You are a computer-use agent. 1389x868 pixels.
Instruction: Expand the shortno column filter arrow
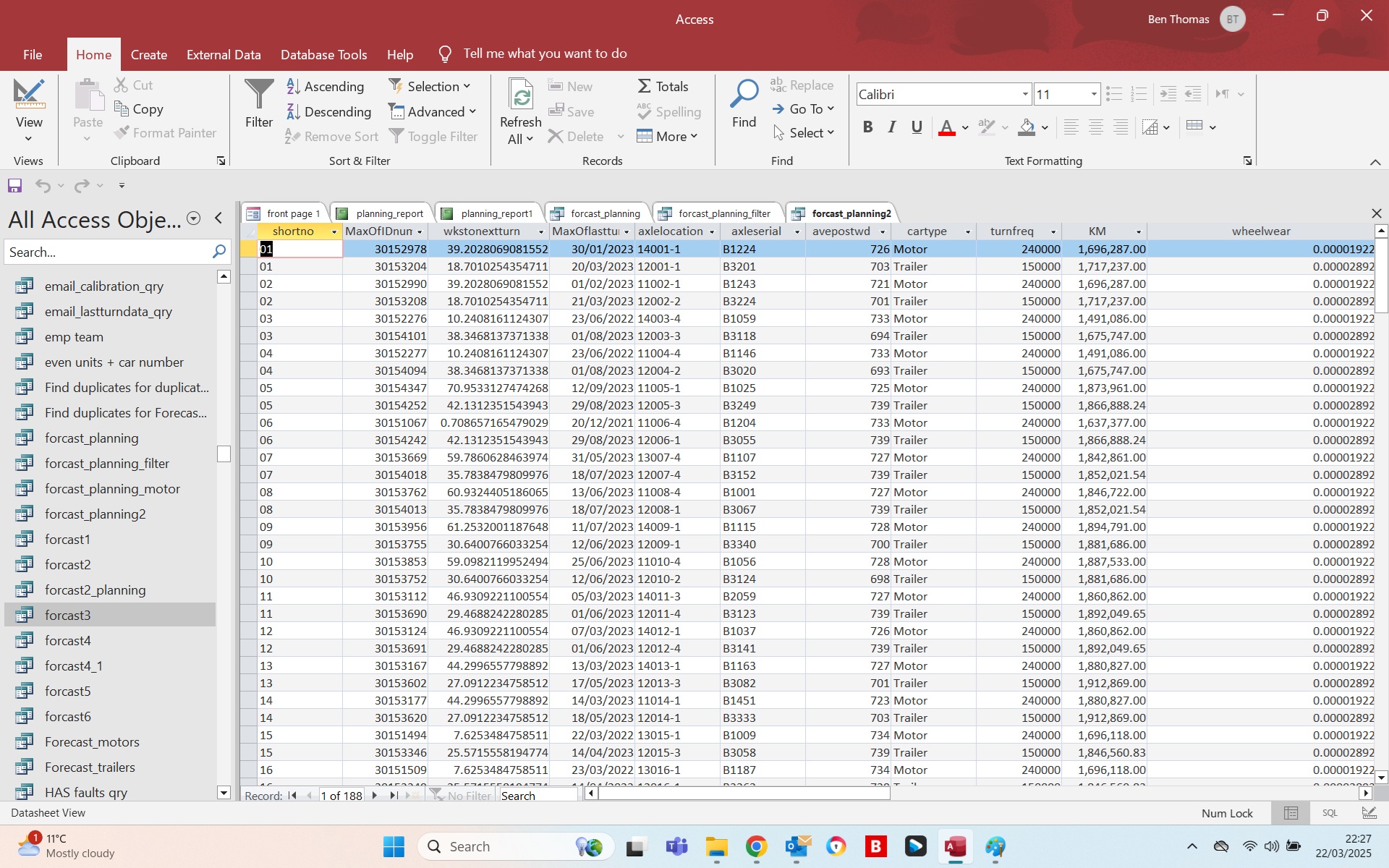pyautogui.click(x=334, y=231)
